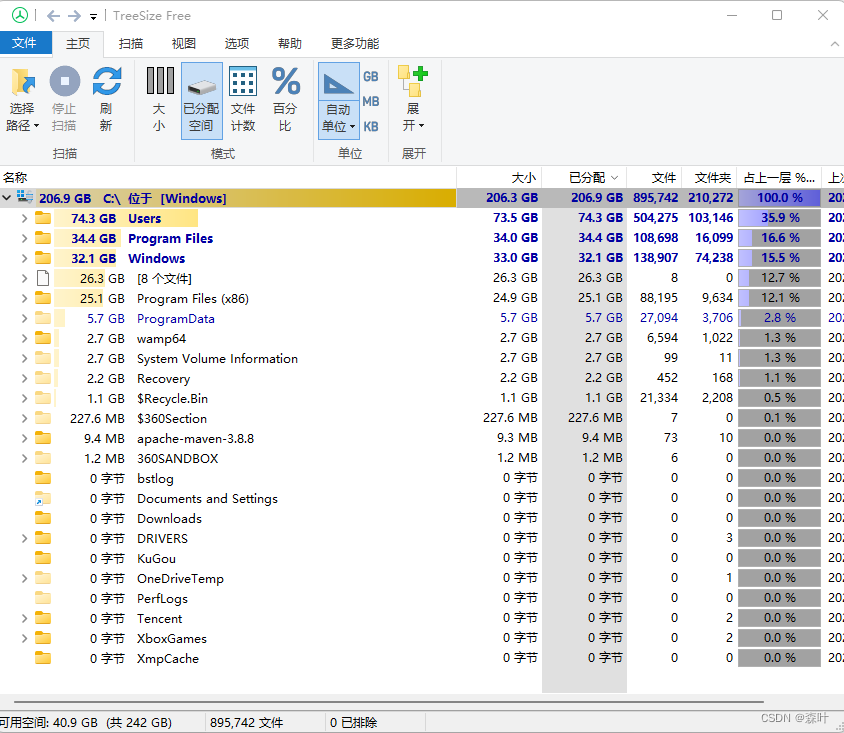Image resolution: width=844 pixels, height=733 pixels.
Task: Open the 更多功能 (More features) tab
Action: click(x=355, y=44)
